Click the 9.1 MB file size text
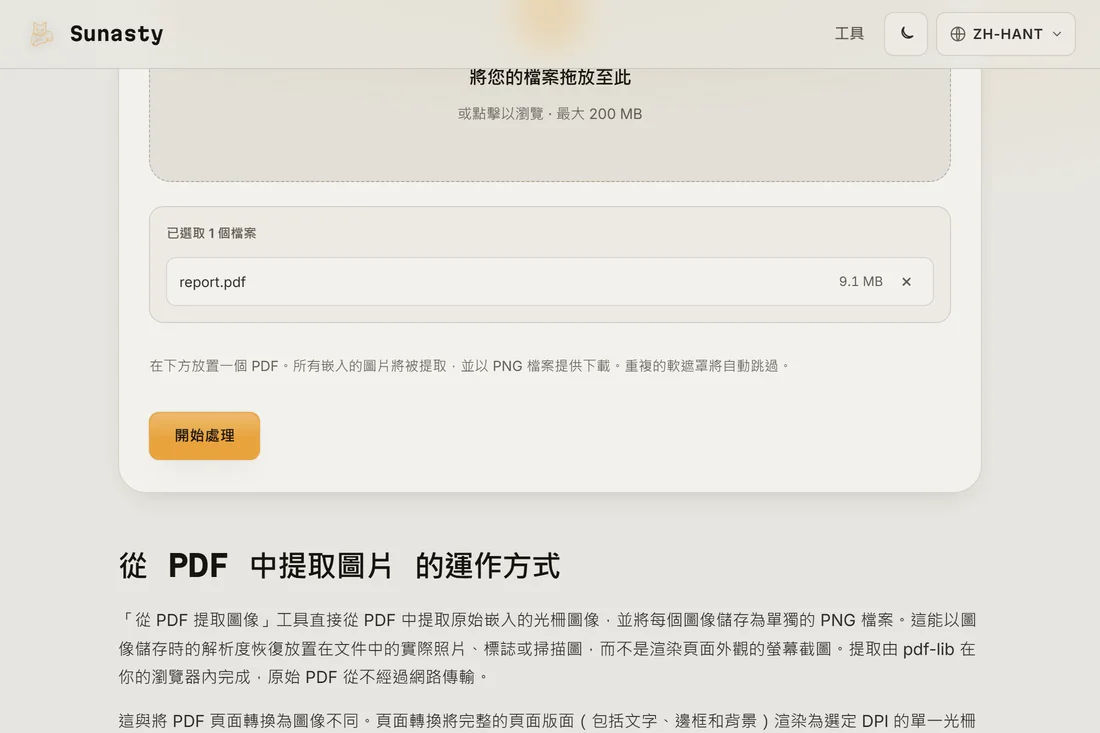The image size is (1100, 733). [x=860, y=281]
